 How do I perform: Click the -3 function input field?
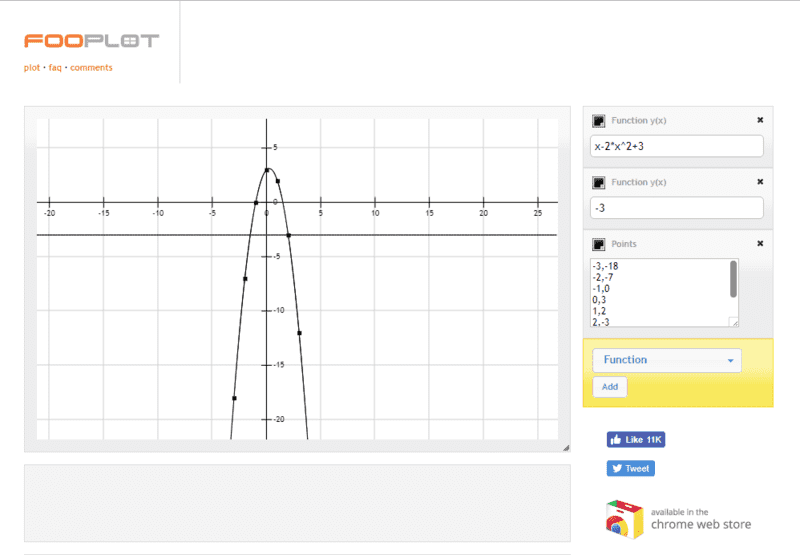(x=677, y=208)
